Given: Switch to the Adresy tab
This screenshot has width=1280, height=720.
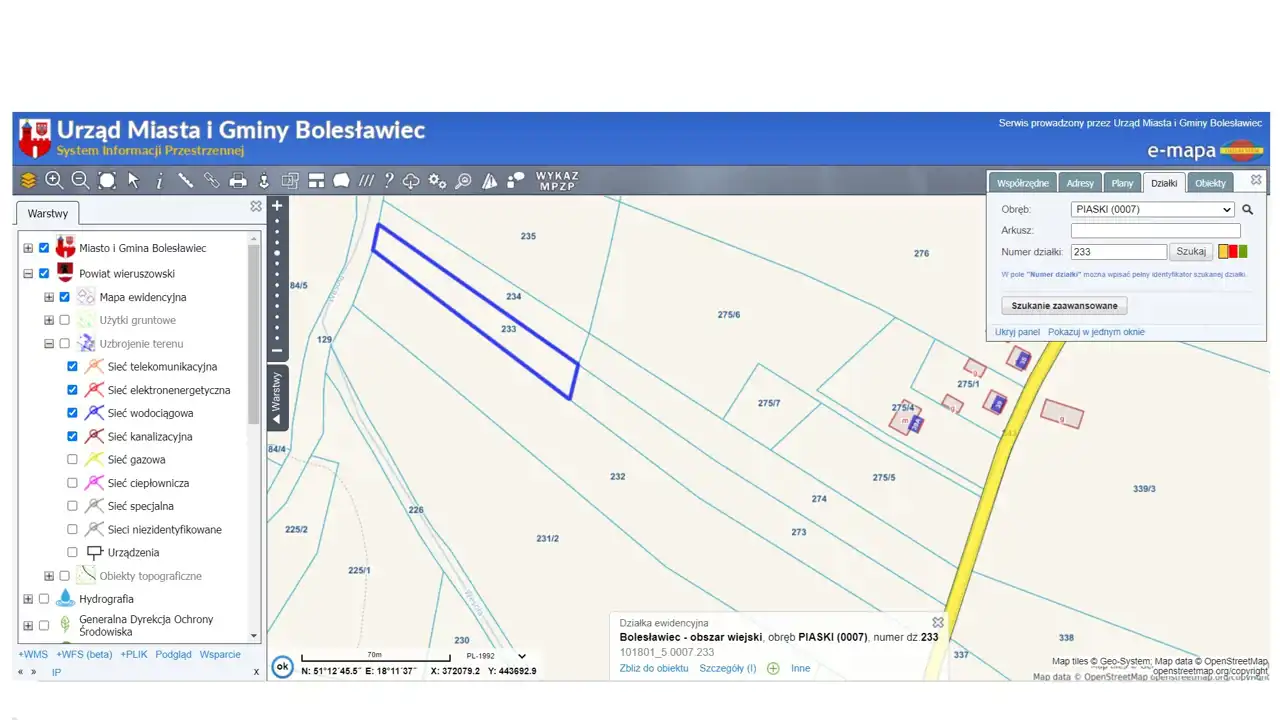Looking at the screenshot, I should pos(1080,183).
